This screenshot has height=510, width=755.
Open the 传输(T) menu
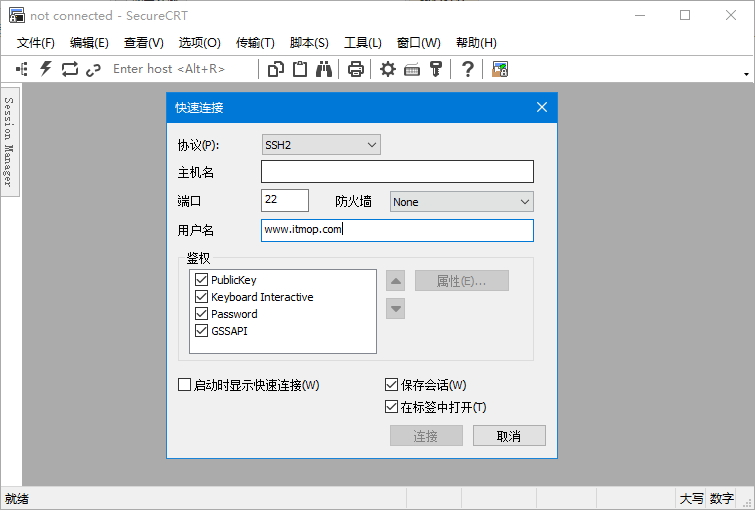click(x=255, y=43)
